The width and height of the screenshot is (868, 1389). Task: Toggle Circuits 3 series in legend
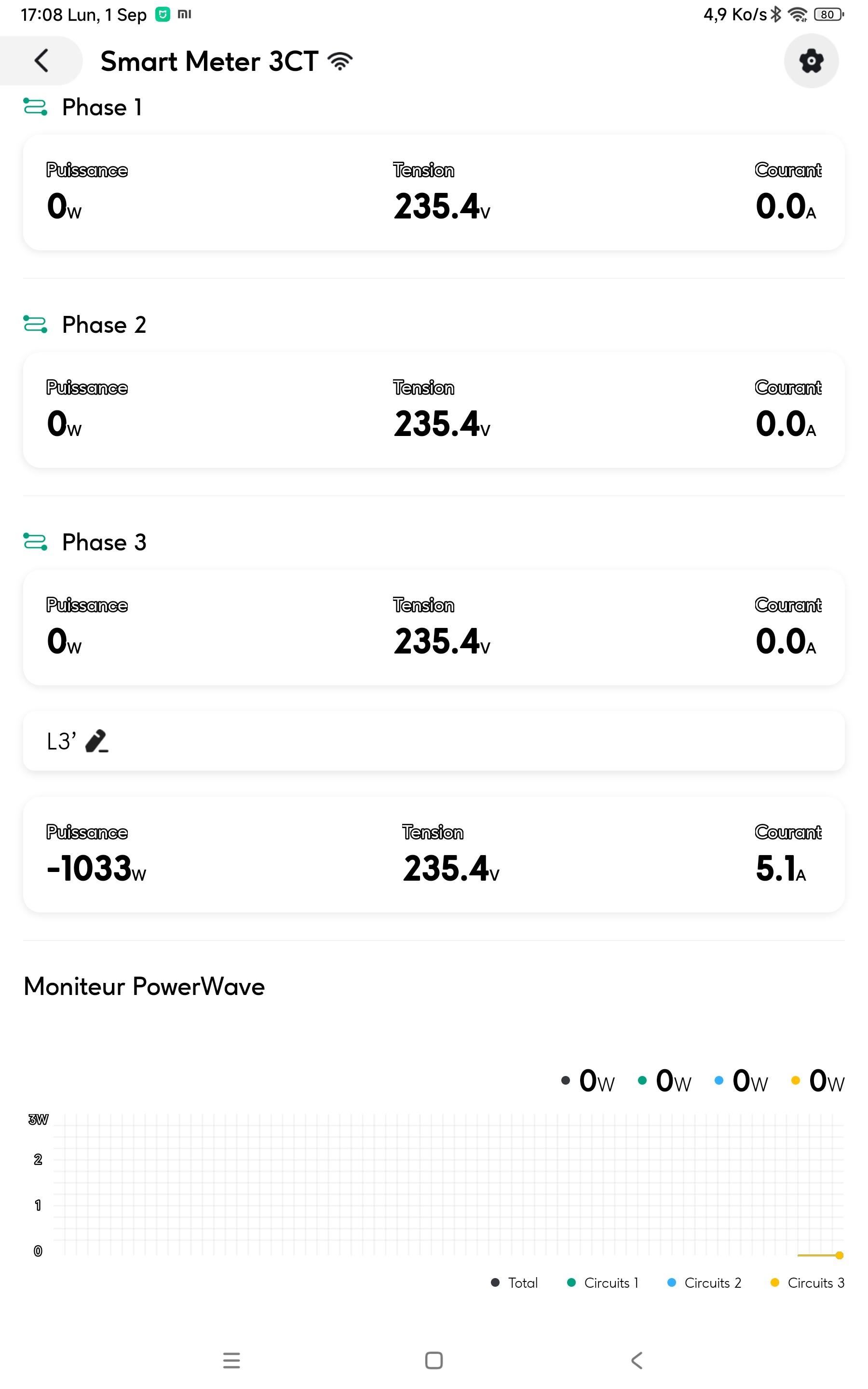[808, 1282]
